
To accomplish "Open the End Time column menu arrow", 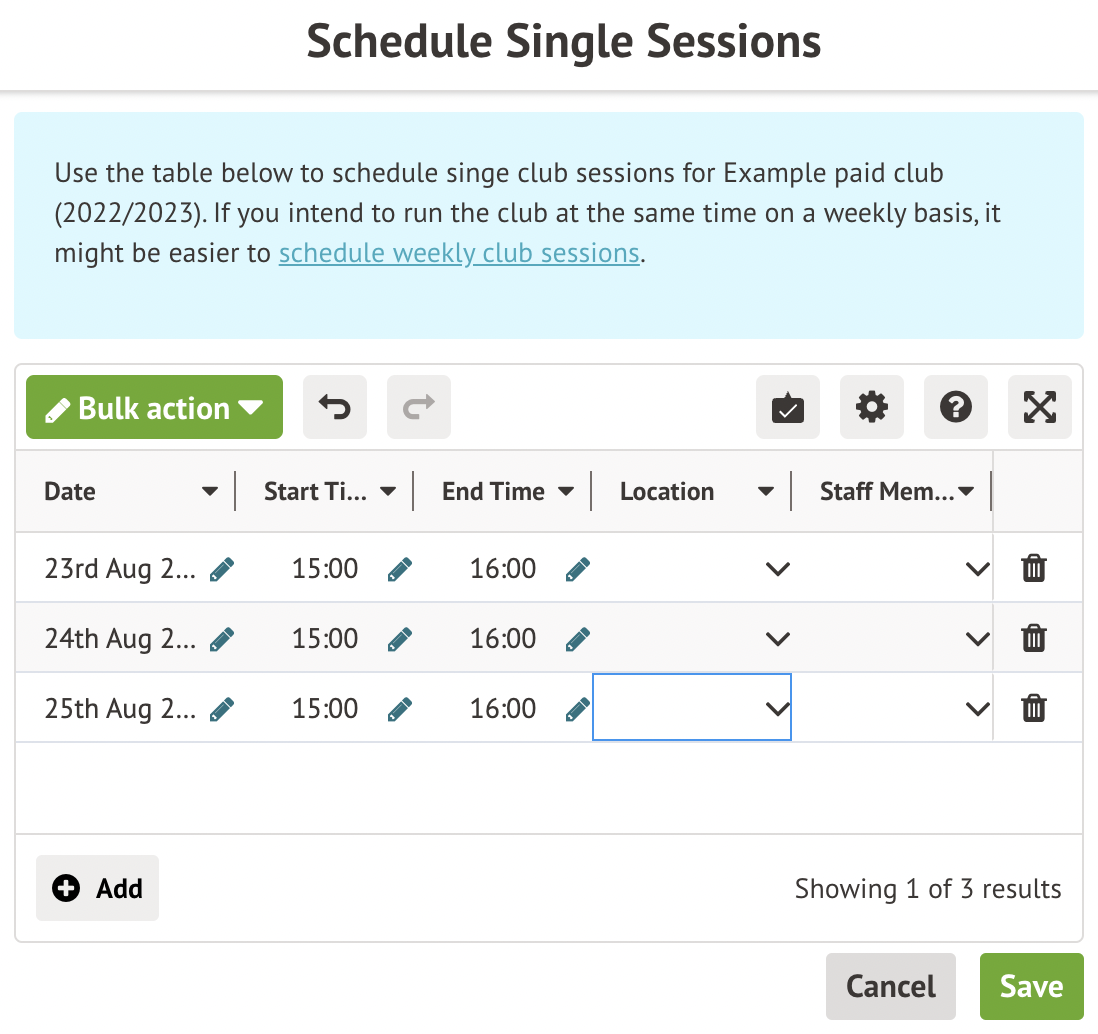I will click(566, 492).
